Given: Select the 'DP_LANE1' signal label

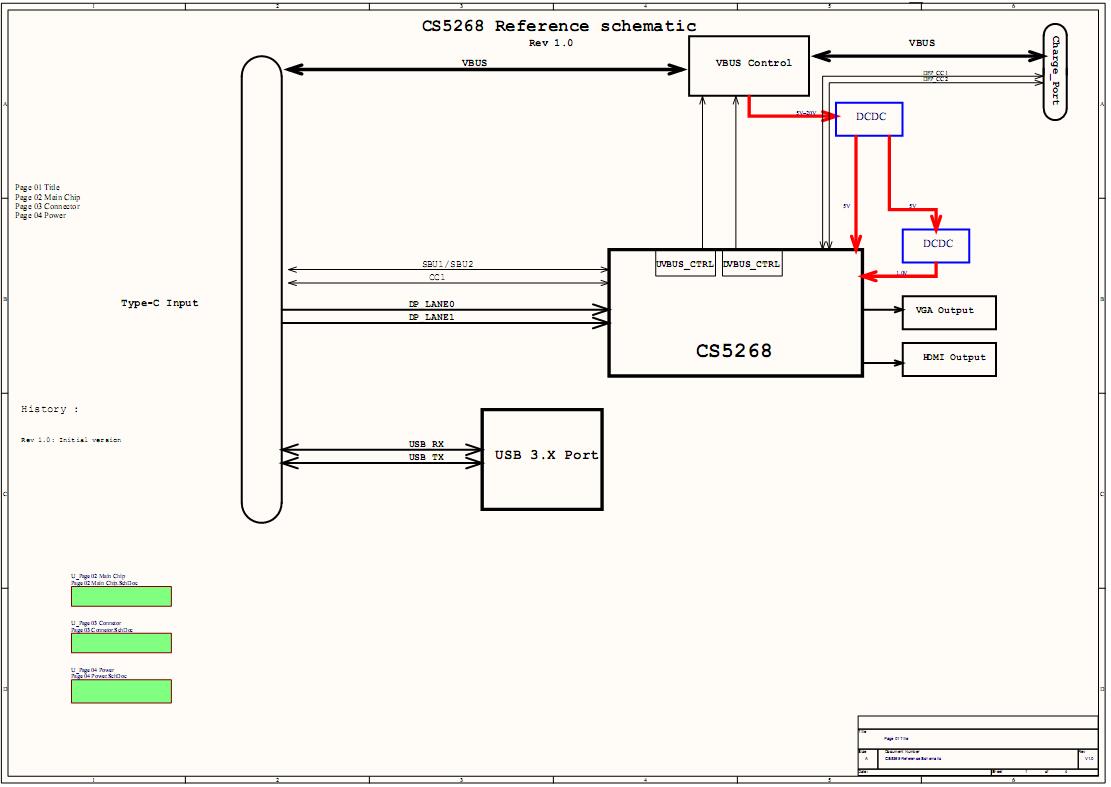Looking at the screenshot, I should pos(432,317).
